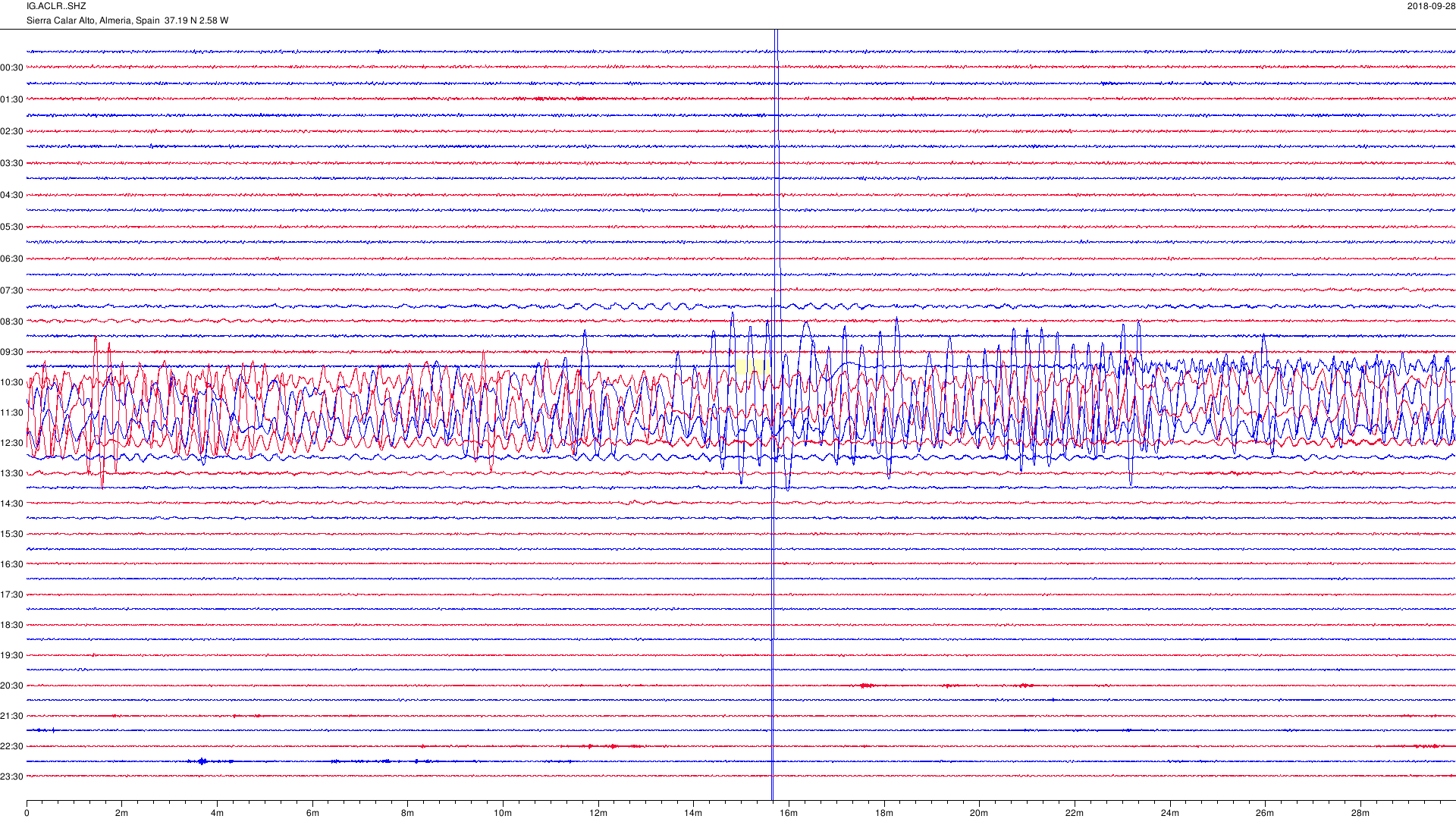Select the 18:30 time label
The height and width of the screenshot is (819, 1456).
tap(11, 625)
